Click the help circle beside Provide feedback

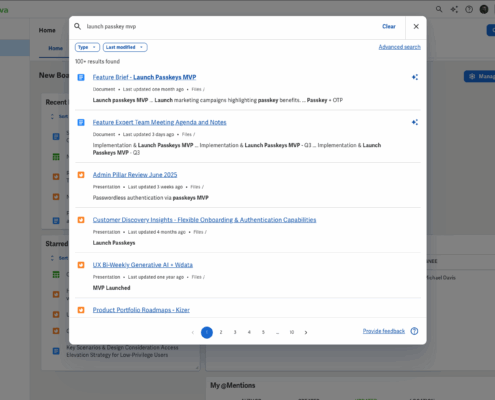tap(414, 331)
